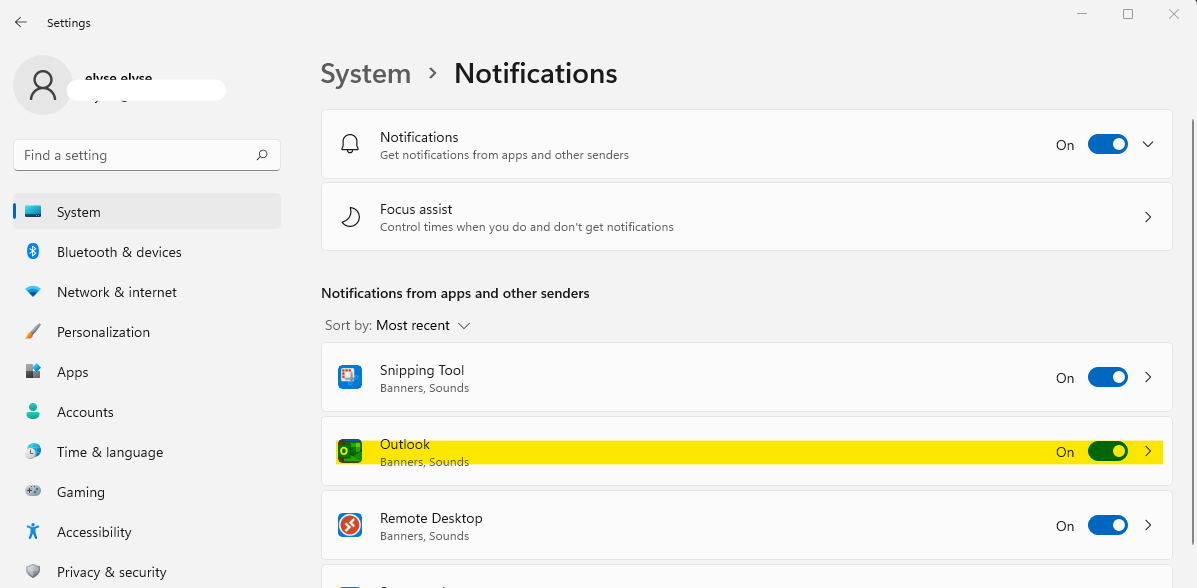Screen dimensions: 1197x588
Task: Click the Notifications bell icon
Action: (x=350, y=144)
